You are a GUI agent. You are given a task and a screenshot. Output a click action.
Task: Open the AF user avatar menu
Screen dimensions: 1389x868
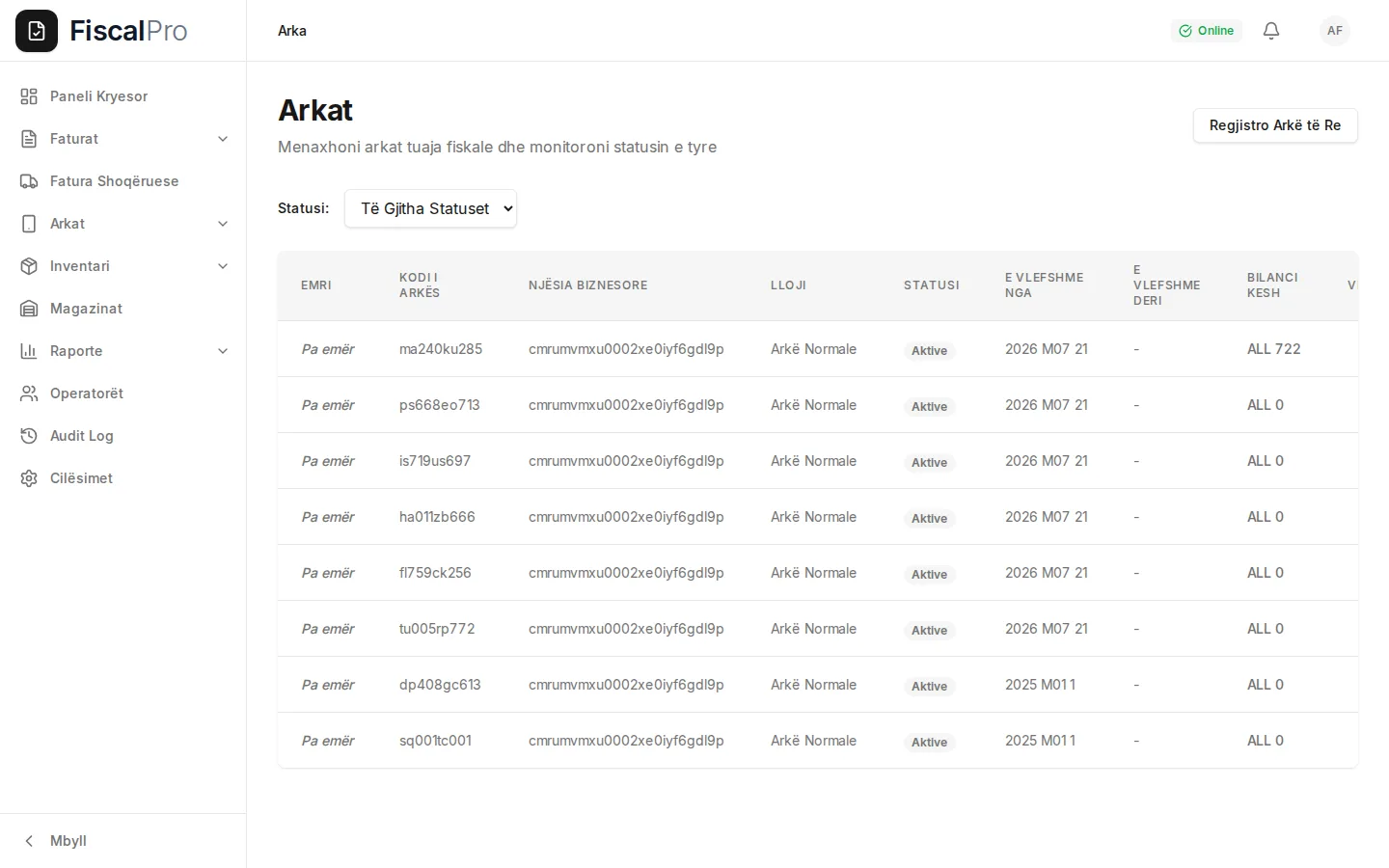(1335, 31)
